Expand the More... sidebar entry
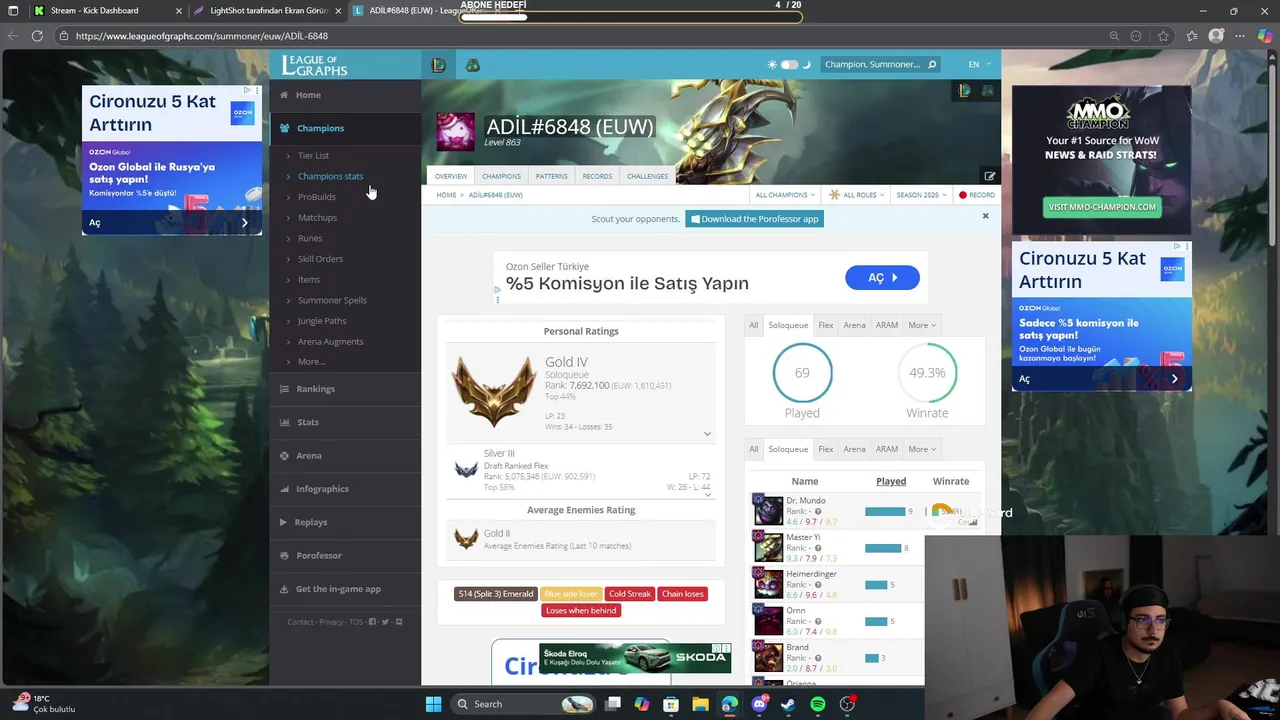The image size is (1280, 720). click(x=311, y=362)
